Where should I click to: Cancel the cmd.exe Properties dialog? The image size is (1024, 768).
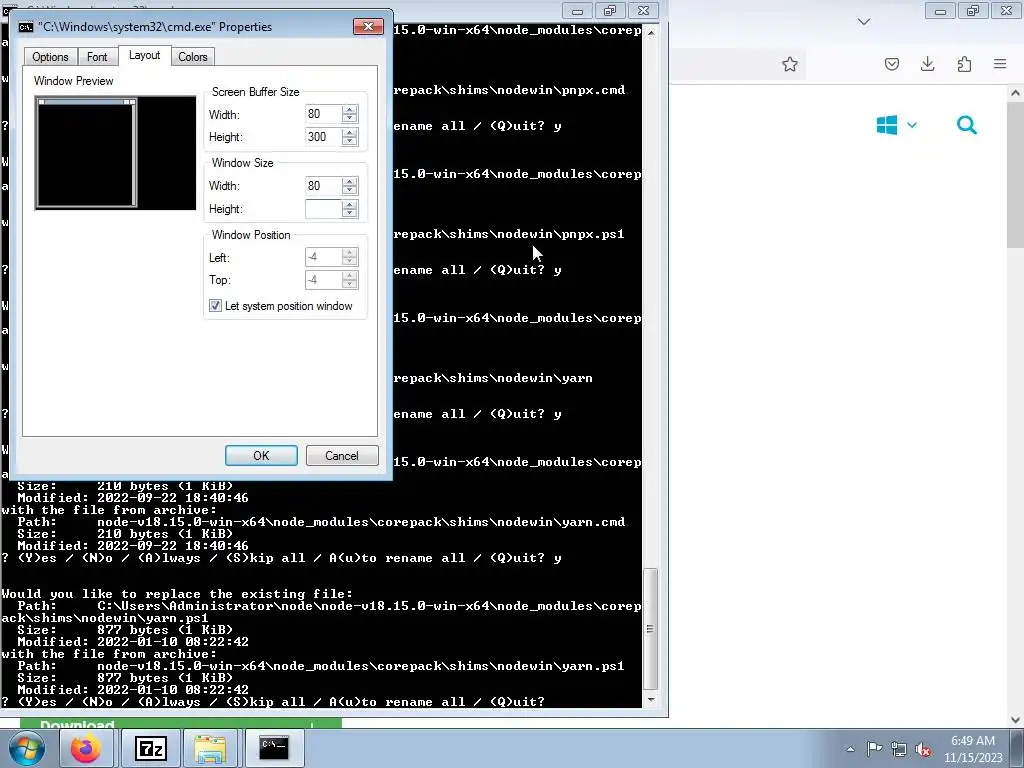tap(342, 455)
